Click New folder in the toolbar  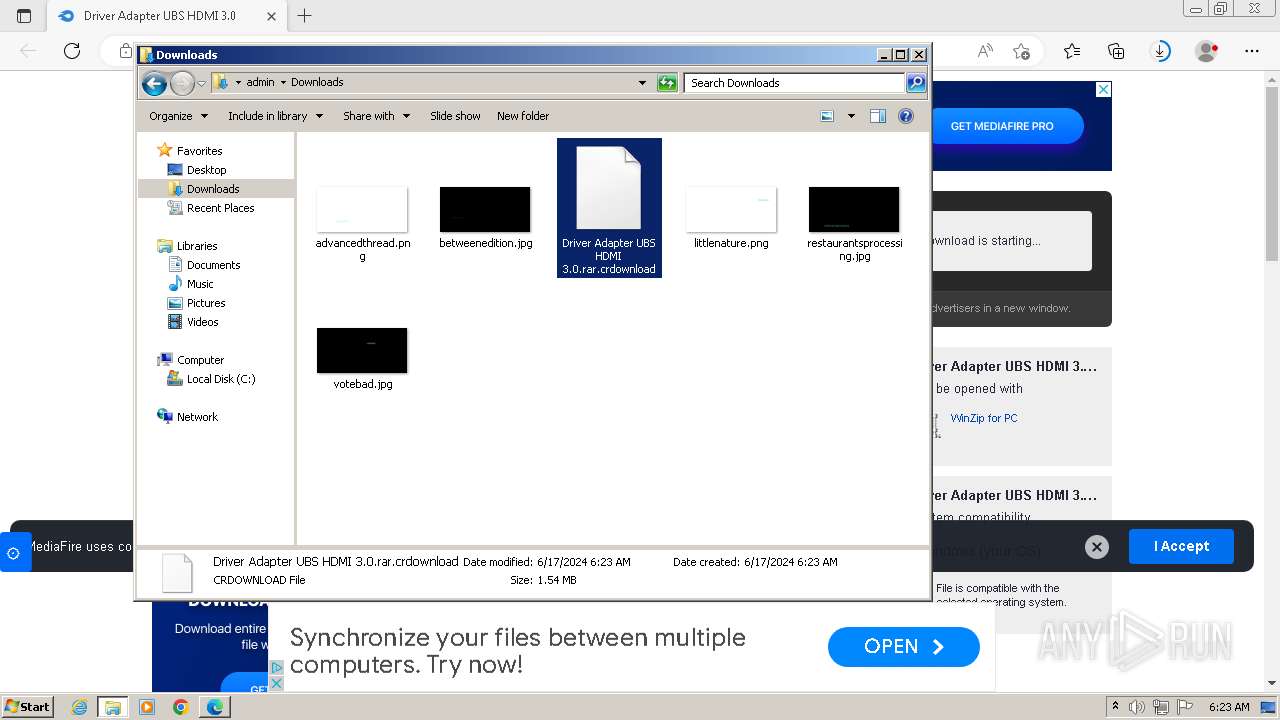(x=523, y=116)
